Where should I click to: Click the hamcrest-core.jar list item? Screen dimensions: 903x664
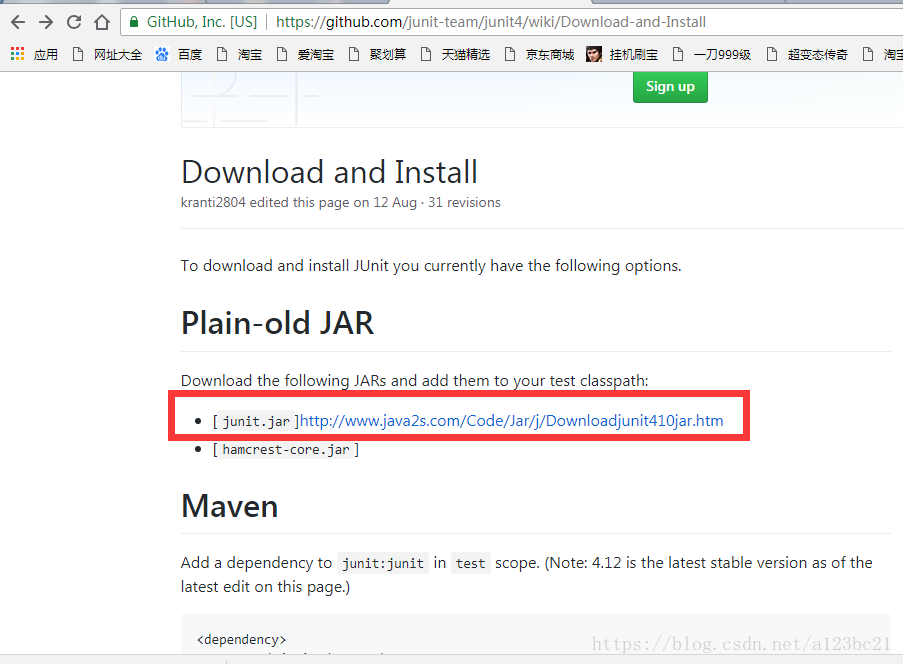point(286,450)
